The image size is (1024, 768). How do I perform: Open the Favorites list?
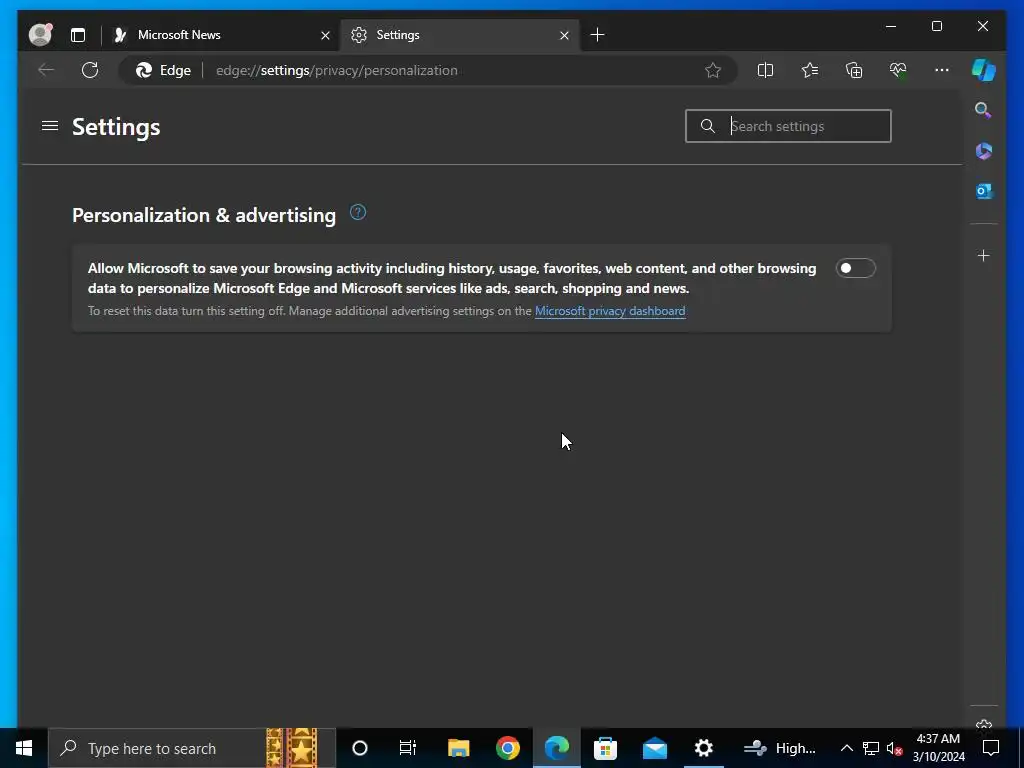(x=810, y=70)
